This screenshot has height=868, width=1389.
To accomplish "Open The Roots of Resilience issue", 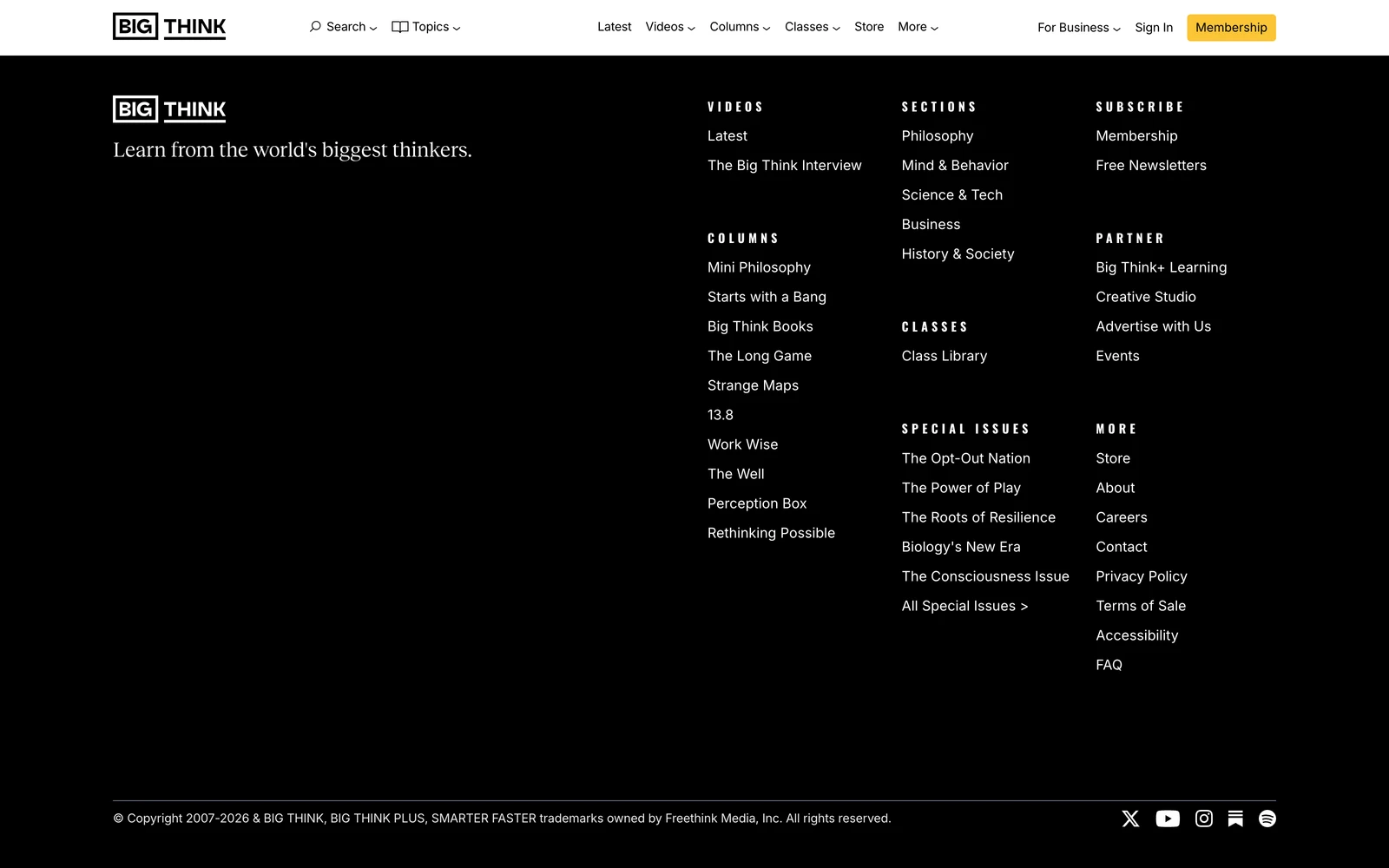I will [x=978, y=518].
